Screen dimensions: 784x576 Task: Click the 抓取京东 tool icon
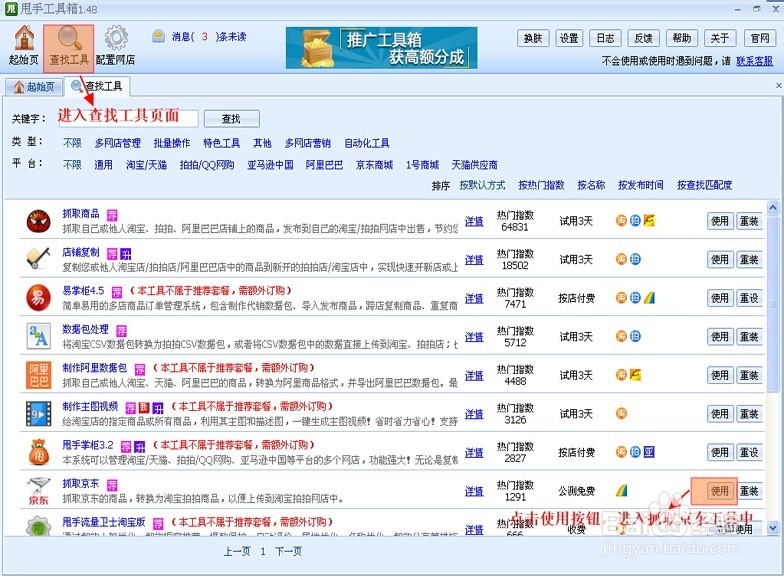[38, 490]
